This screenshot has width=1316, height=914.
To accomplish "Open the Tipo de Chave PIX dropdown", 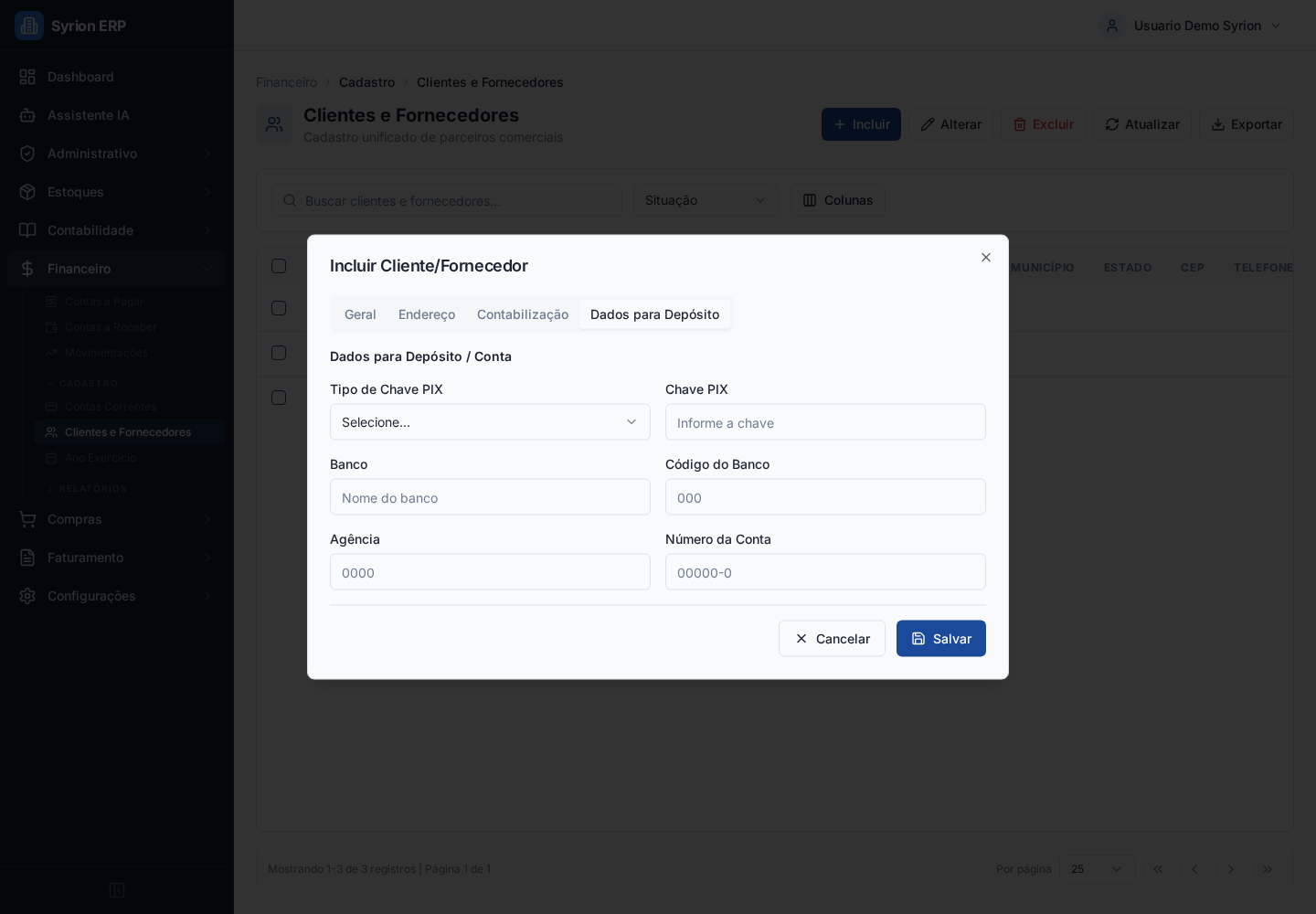I will point(490,422).
